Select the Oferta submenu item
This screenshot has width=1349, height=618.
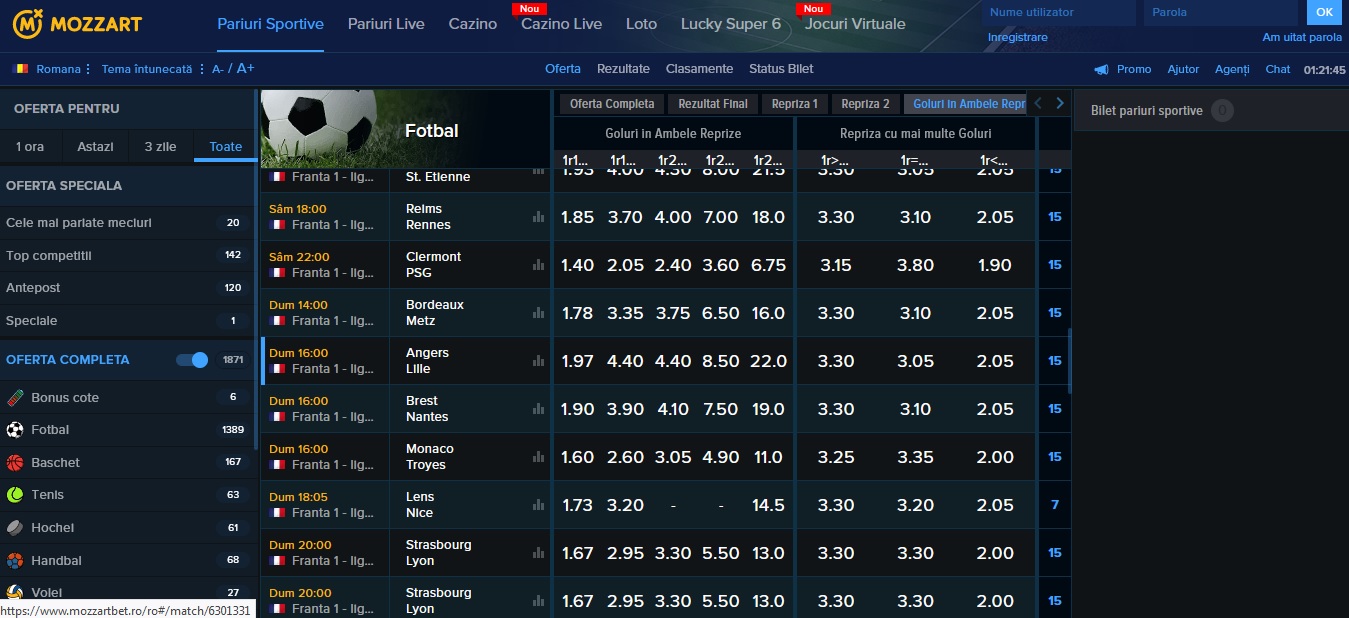click(563, 69)
